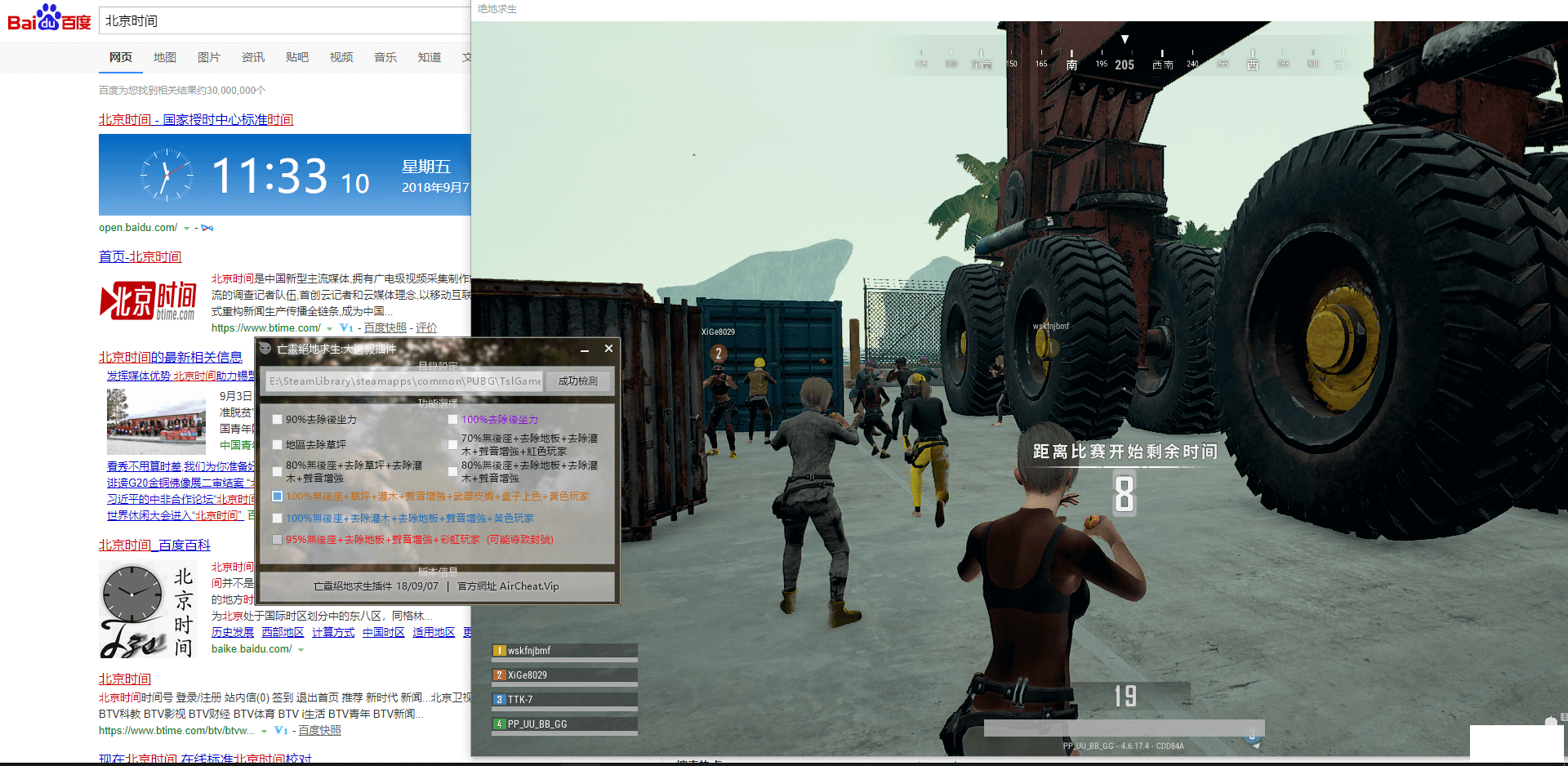This screenshot has height=766, width=1568.
Task: Expand the dropdown arrow after btime.com/btv URL
Action: [x=264, y=731]
